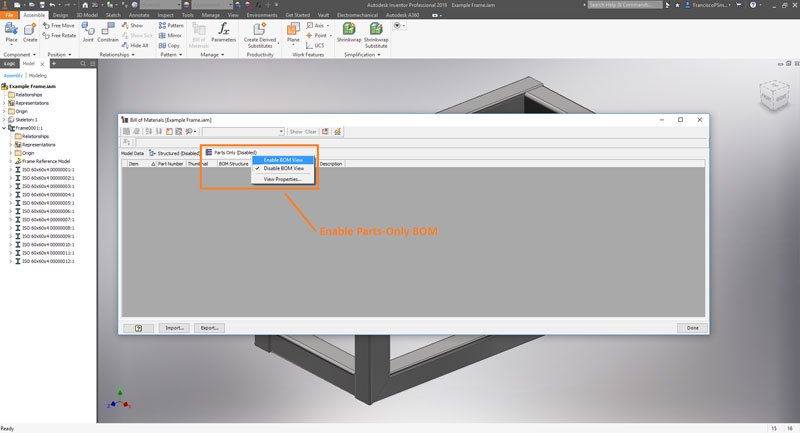800x433 pixels.
Task: Click the Import button
Action: click(174, 328)
